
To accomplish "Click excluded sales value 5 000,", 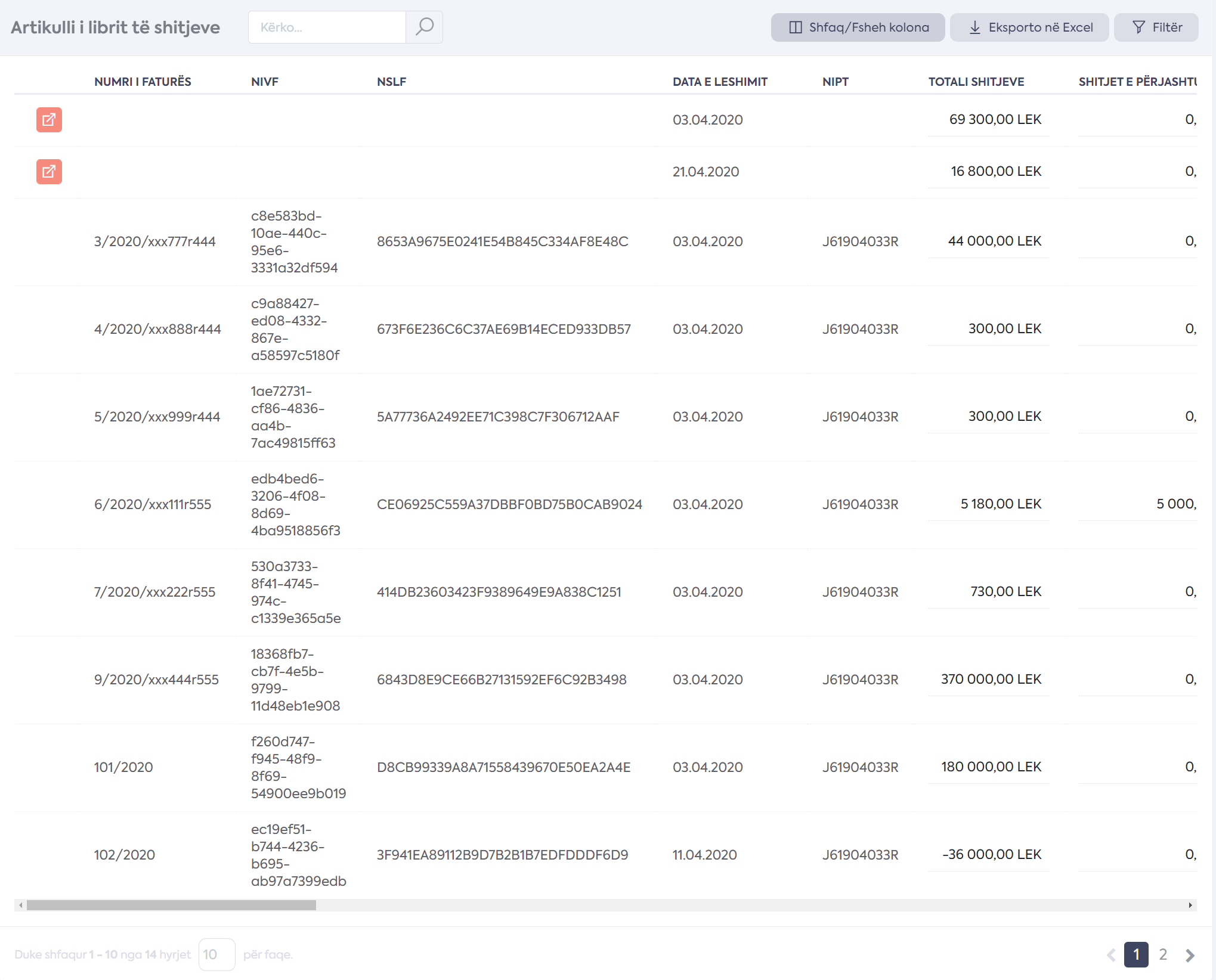I will (x=1176, y=504).
